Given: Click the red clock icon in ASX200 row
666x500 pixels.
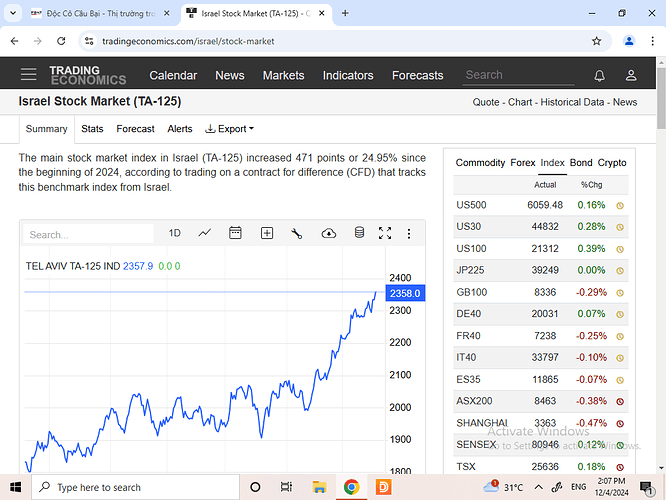Looking at the screenshot, I should click(x=620, y=401).
